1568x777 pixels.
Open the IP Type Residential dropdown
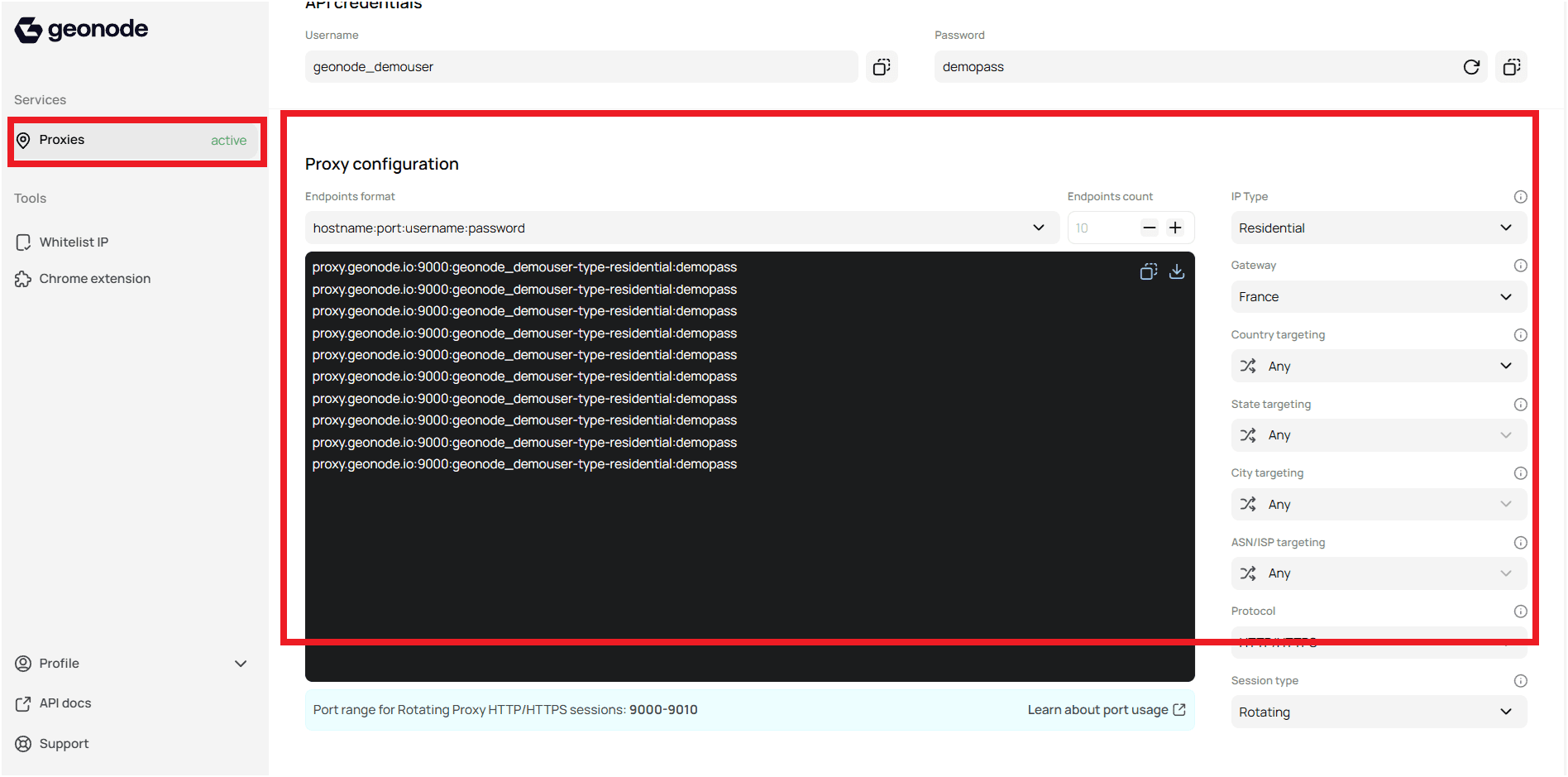(x=1378, y=228)
